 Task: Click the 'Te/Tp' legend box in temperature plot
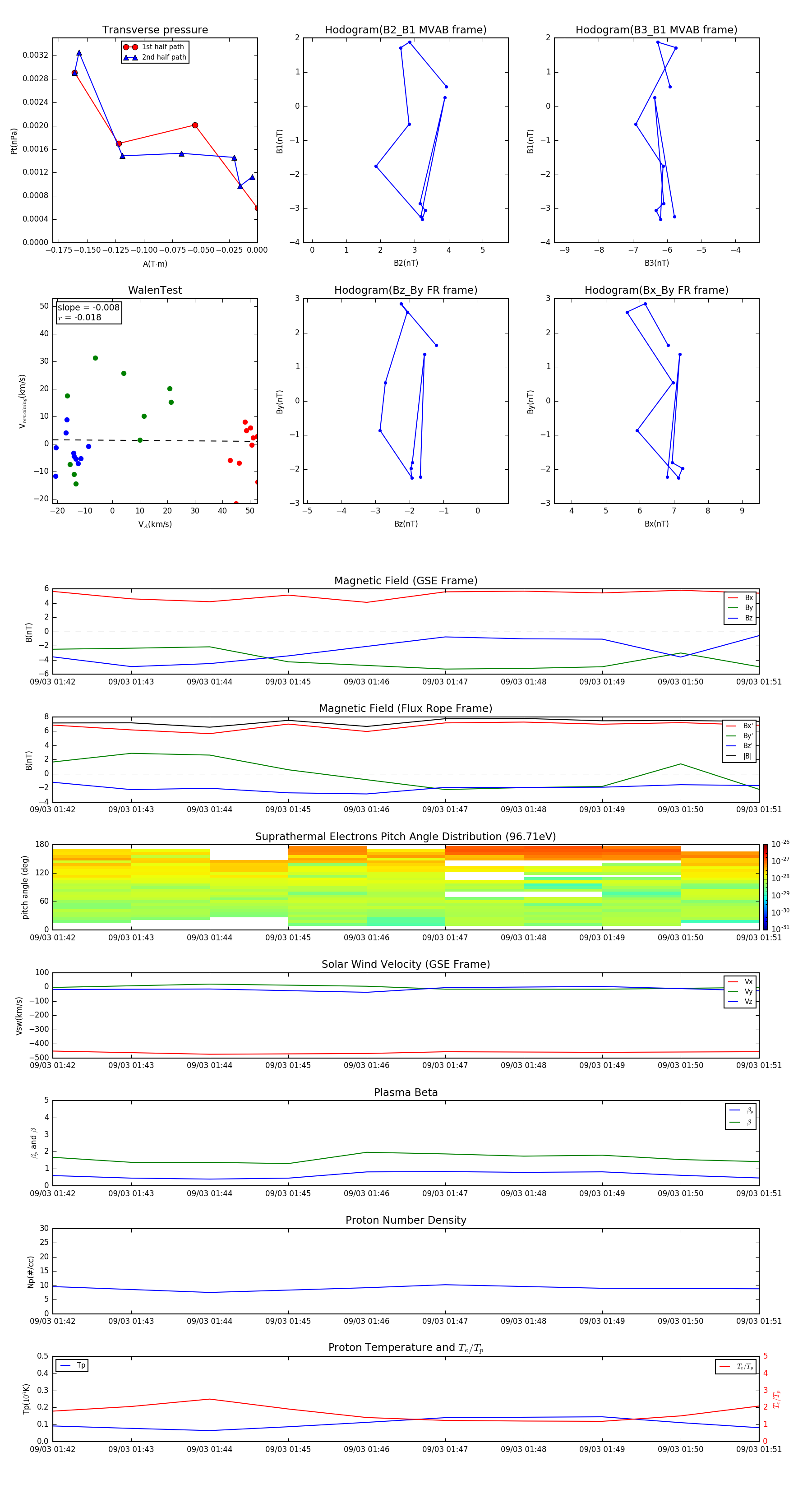(736, 1366)
